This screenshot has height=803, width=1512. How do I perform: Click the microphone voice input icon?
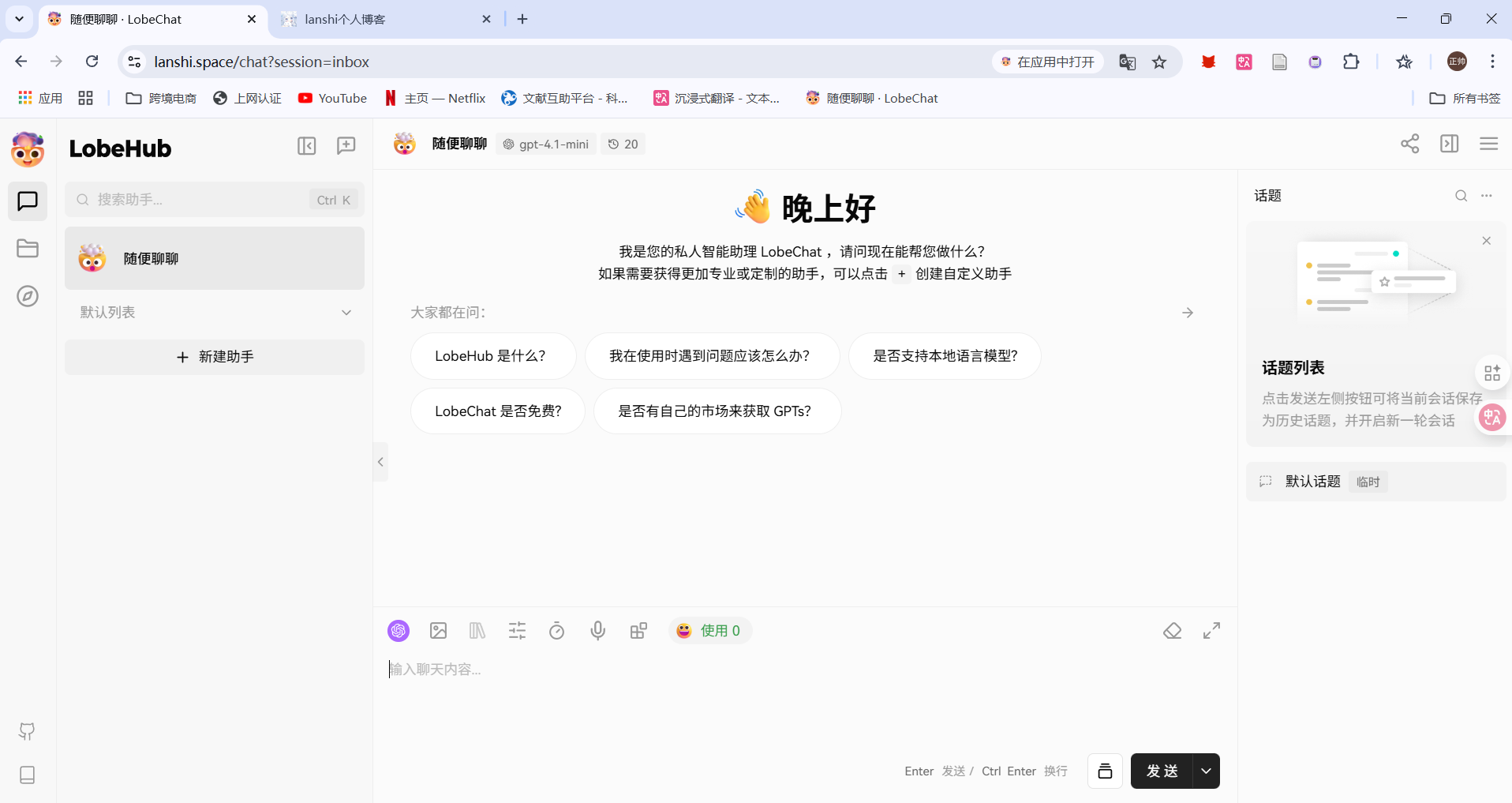(x=597, y=630)
